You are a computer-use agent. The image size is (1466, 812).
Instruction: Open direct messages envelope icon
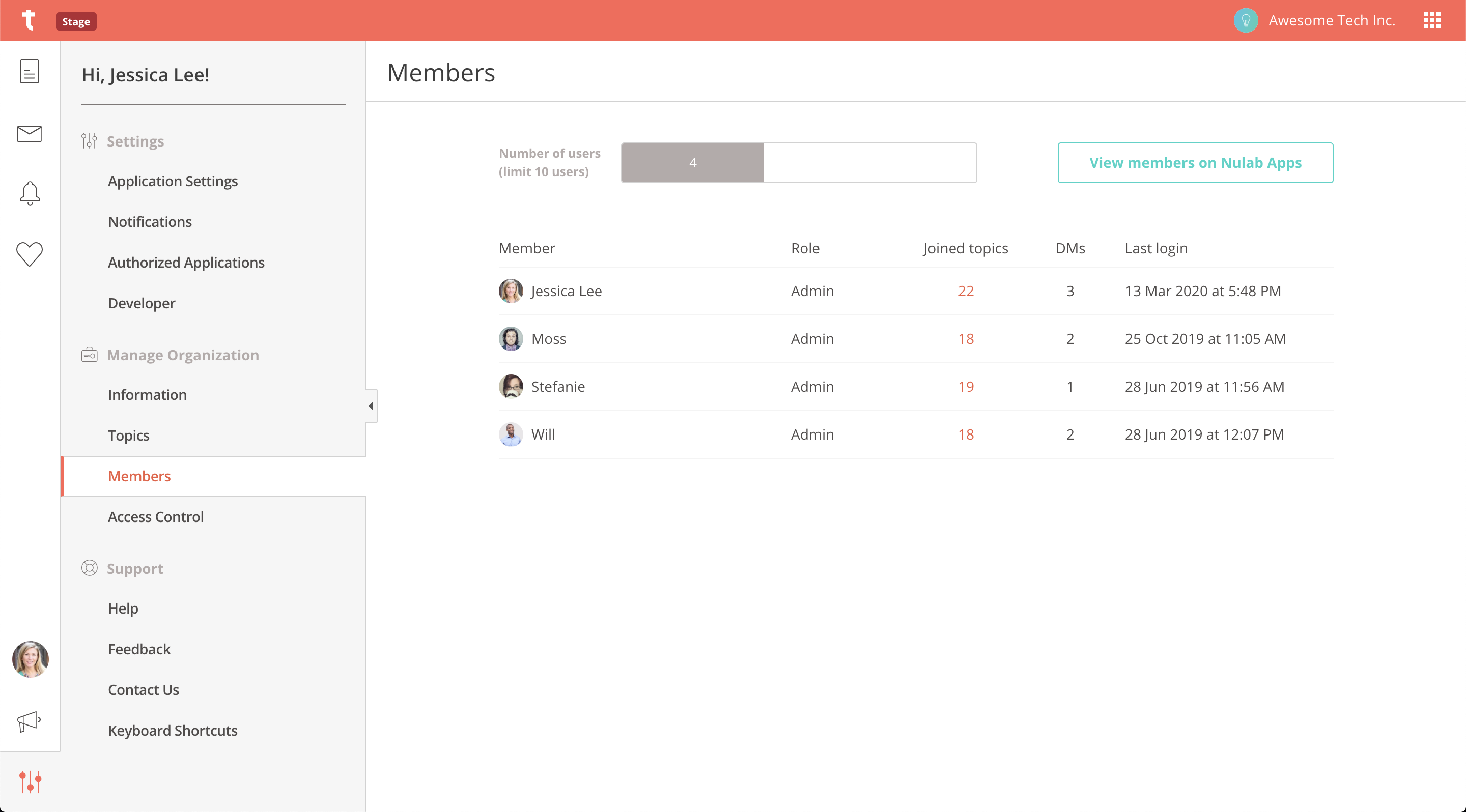coord(30,134)
